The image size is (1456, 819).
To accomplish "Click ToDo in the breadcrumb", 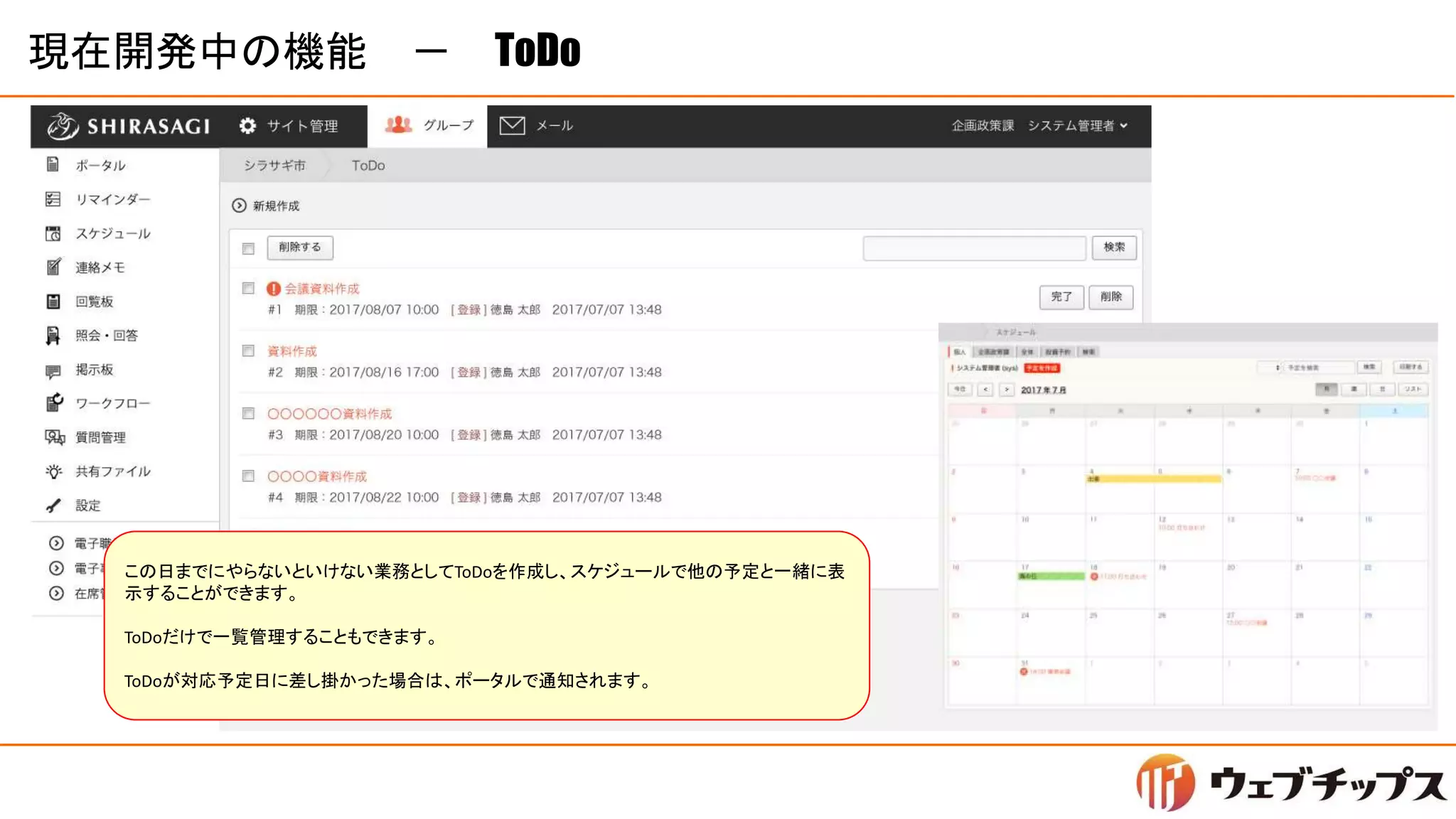I will pos(368,165).
